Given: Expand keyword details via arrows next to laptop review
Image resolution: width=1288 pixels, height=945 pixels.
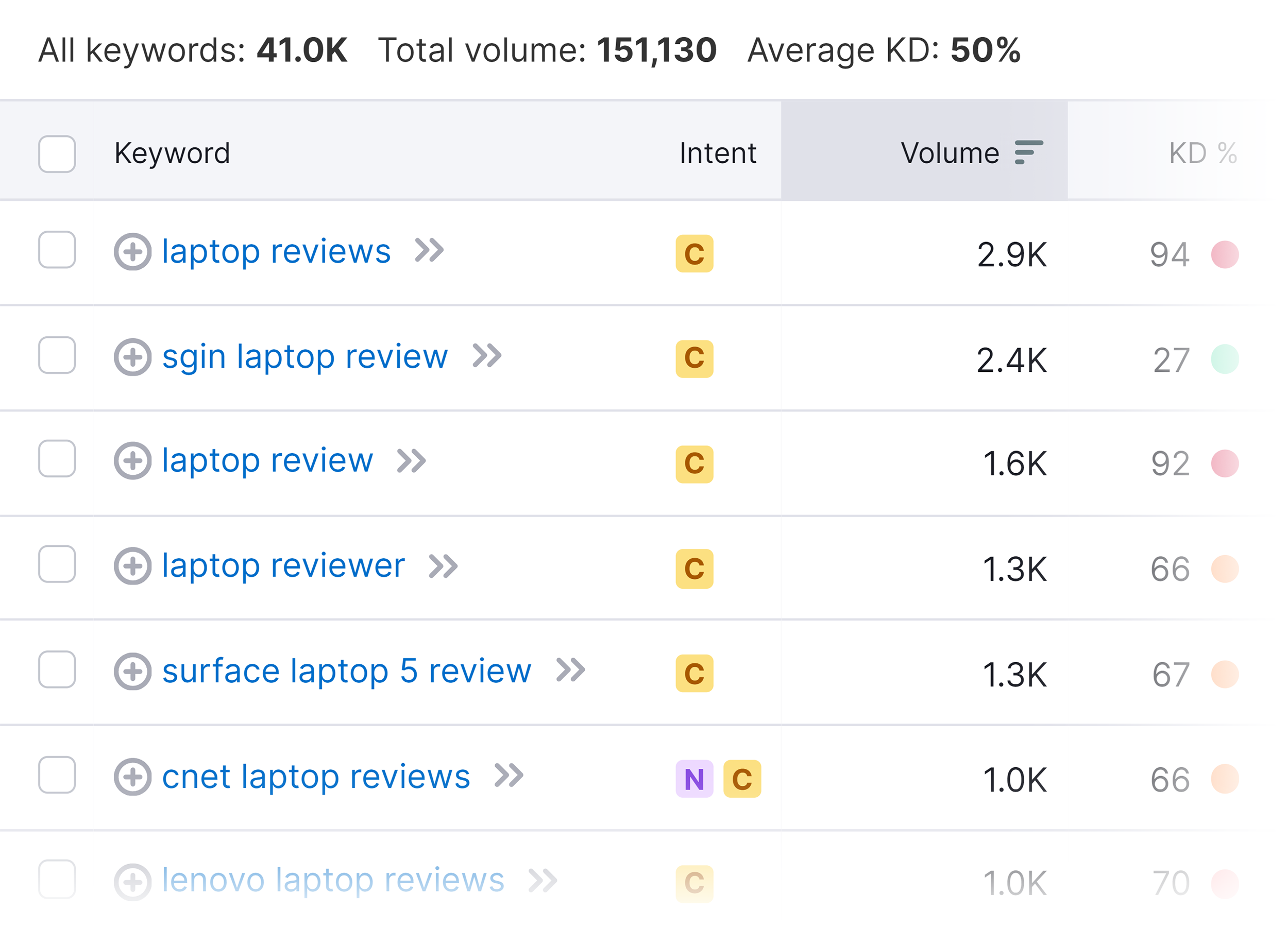Looking at the screenshot, I should 413,460.
